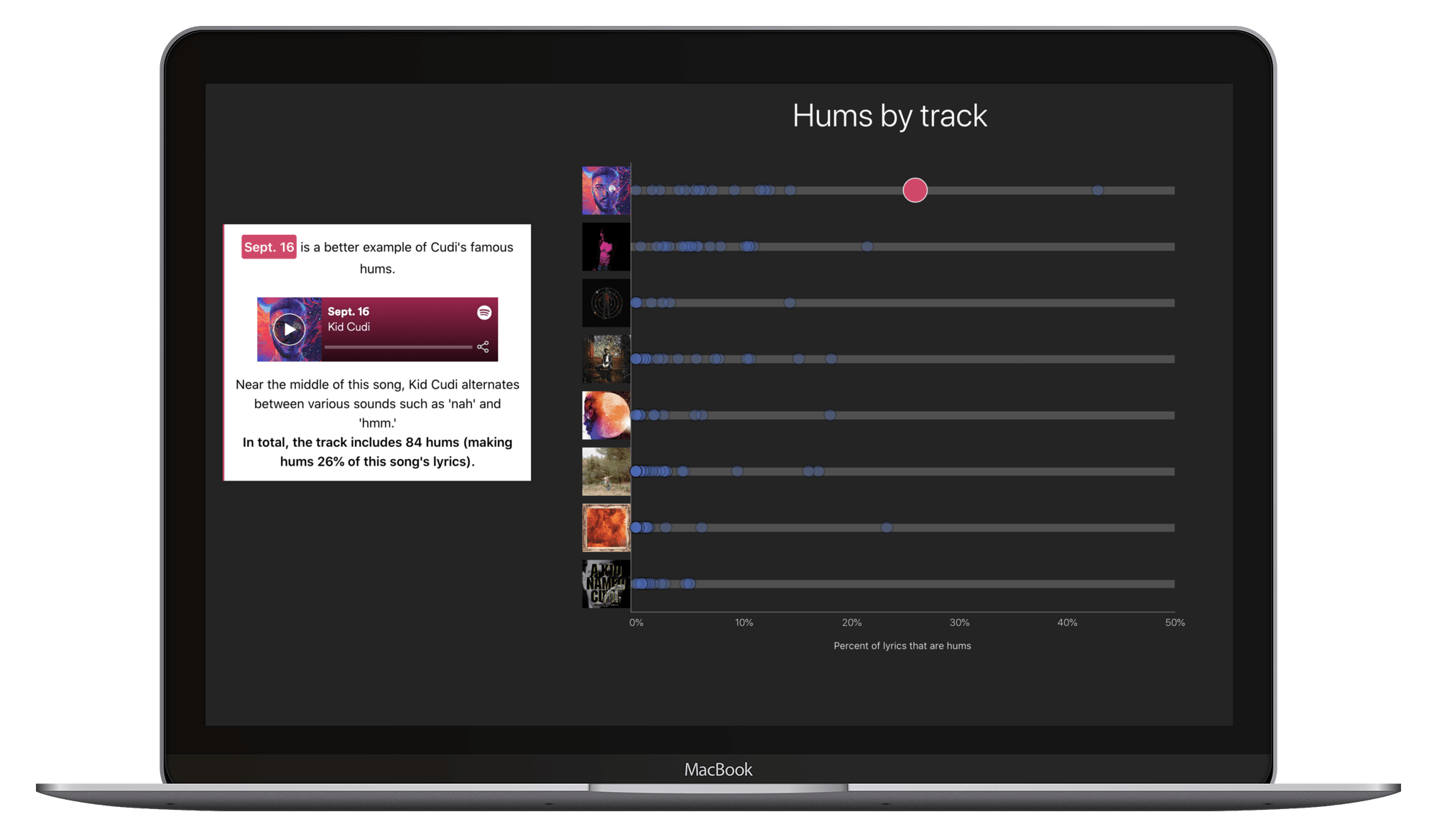Open the Sept. 16 title in player

348,311
